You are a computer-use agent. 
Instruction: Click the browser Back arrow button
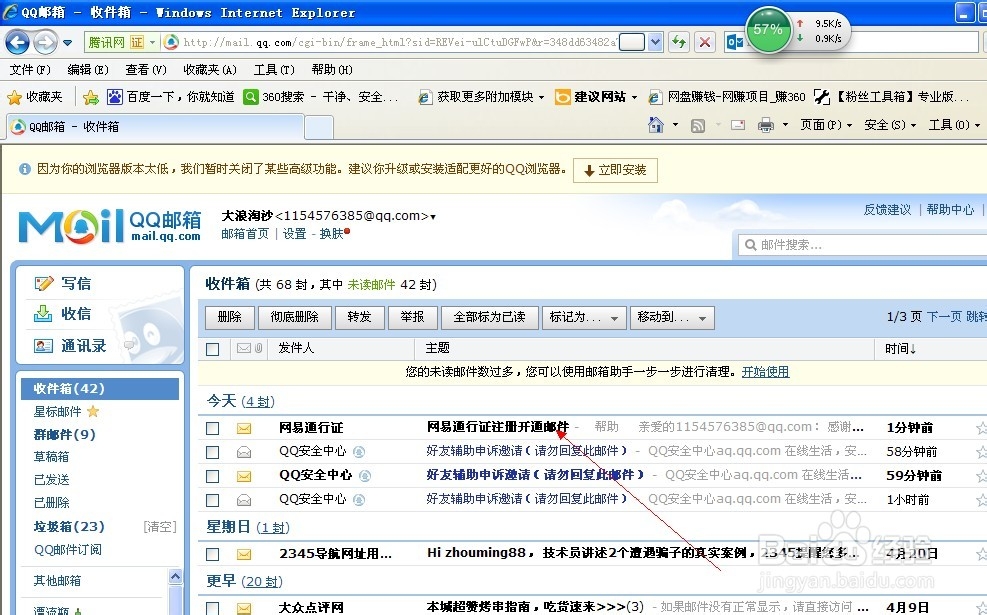point(17,42)
